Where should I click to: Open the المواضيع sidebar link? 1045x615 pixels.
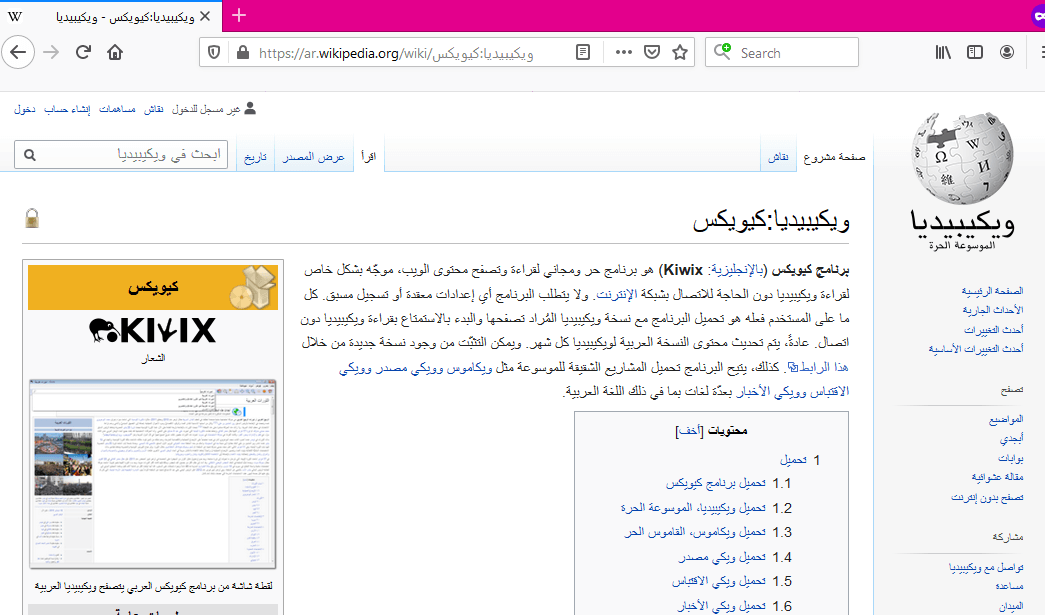[x=1006, y=420]
